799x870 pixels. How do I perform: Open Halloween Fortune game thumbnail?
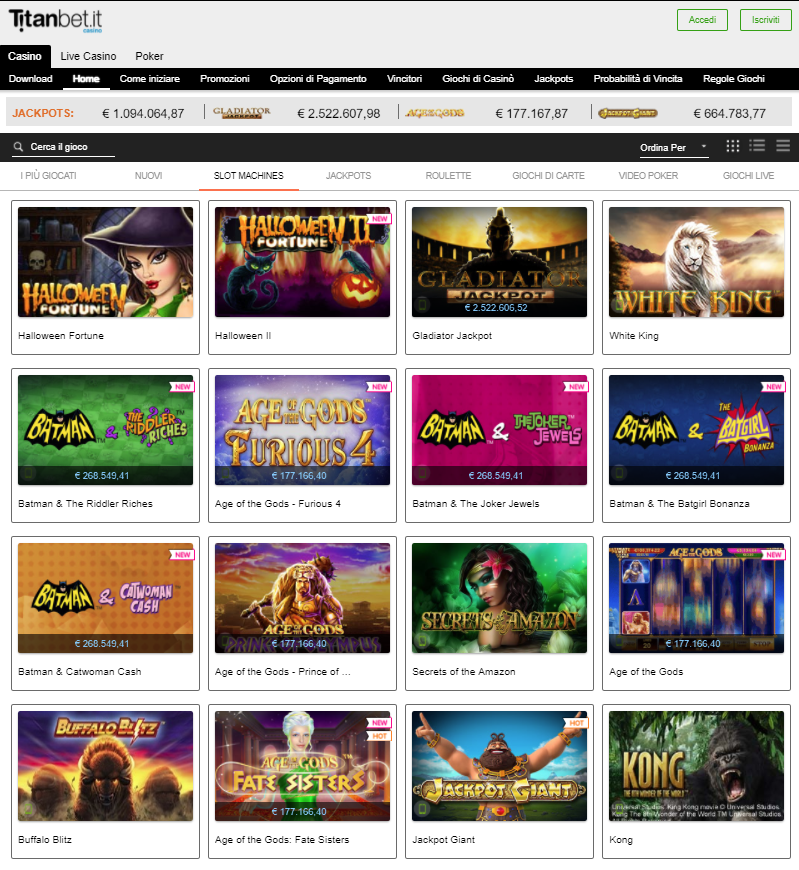(x=105, y=262)
